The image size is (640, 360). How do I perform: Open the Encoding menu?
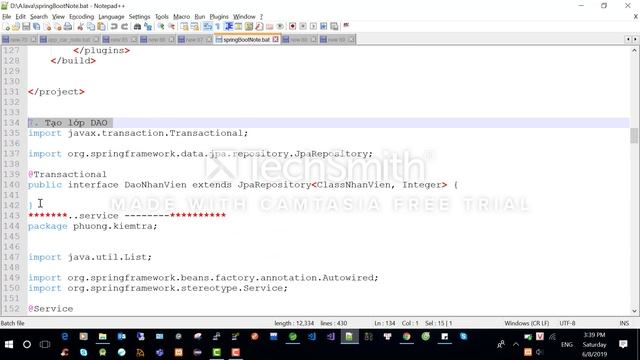(82, 17)
